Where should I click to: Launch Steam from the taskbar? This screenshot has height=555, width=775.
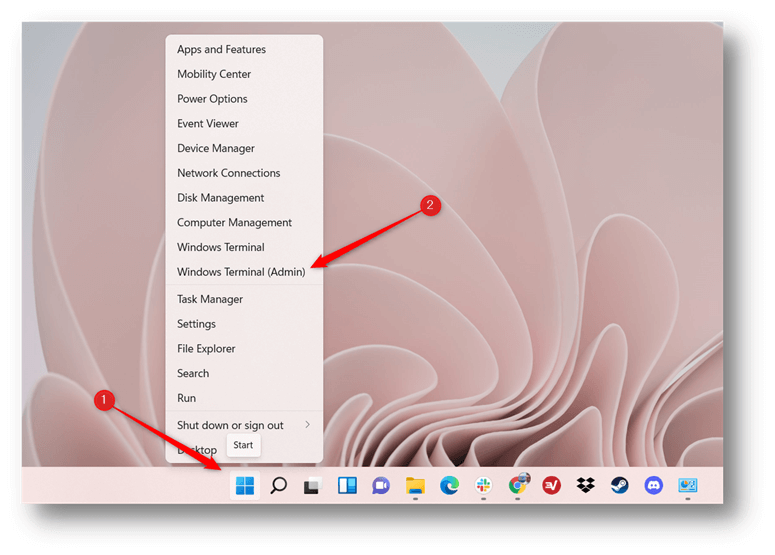coord(620,485)
